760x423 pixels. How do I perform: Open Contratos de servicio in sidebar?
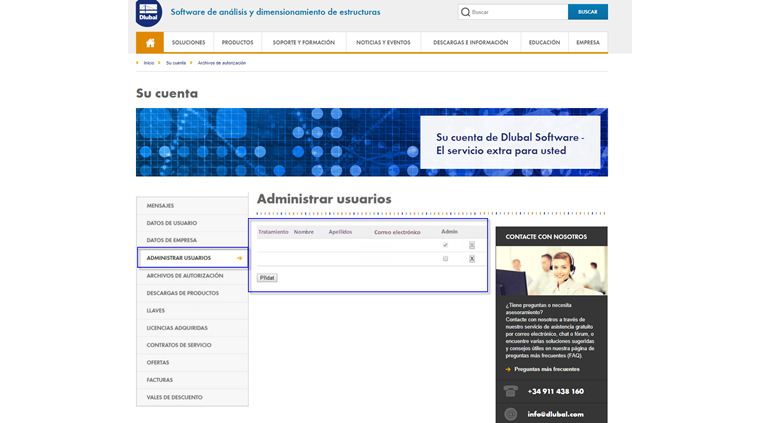pos(192,345)
